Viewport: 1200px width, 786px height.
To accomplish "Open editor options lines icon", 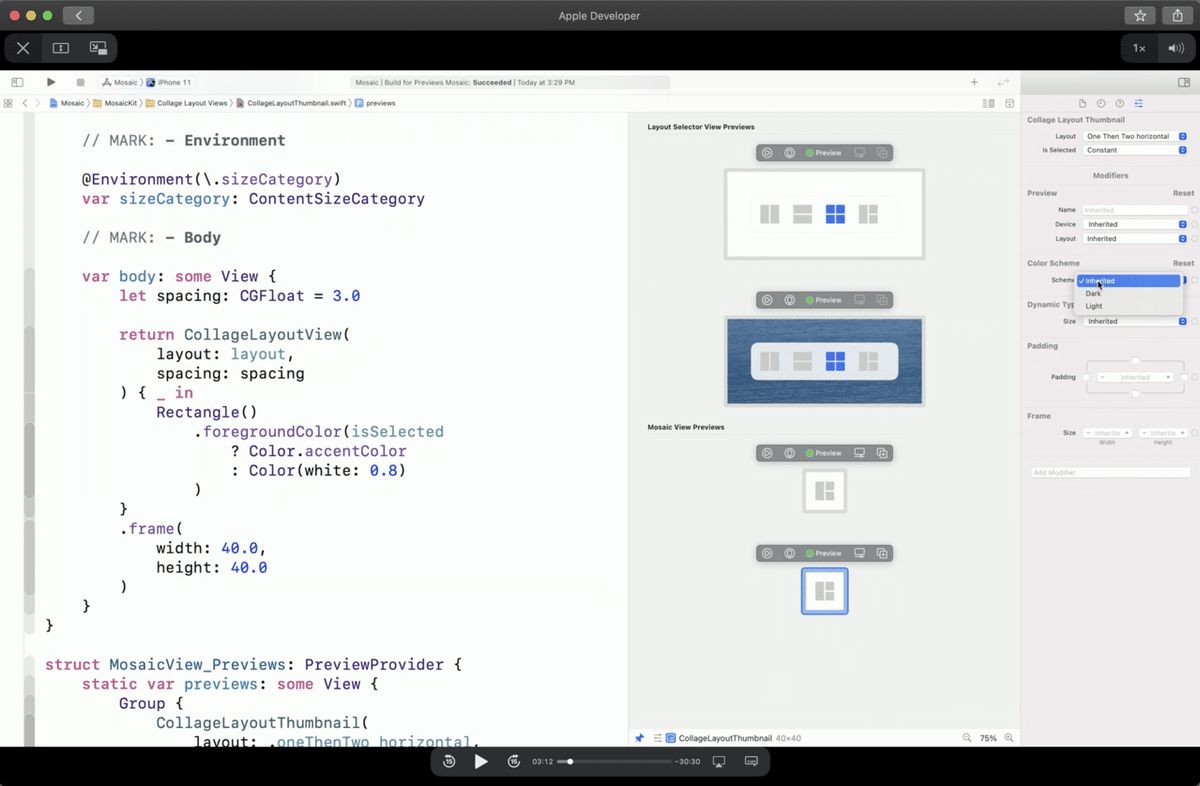I will tap(988, 103).
